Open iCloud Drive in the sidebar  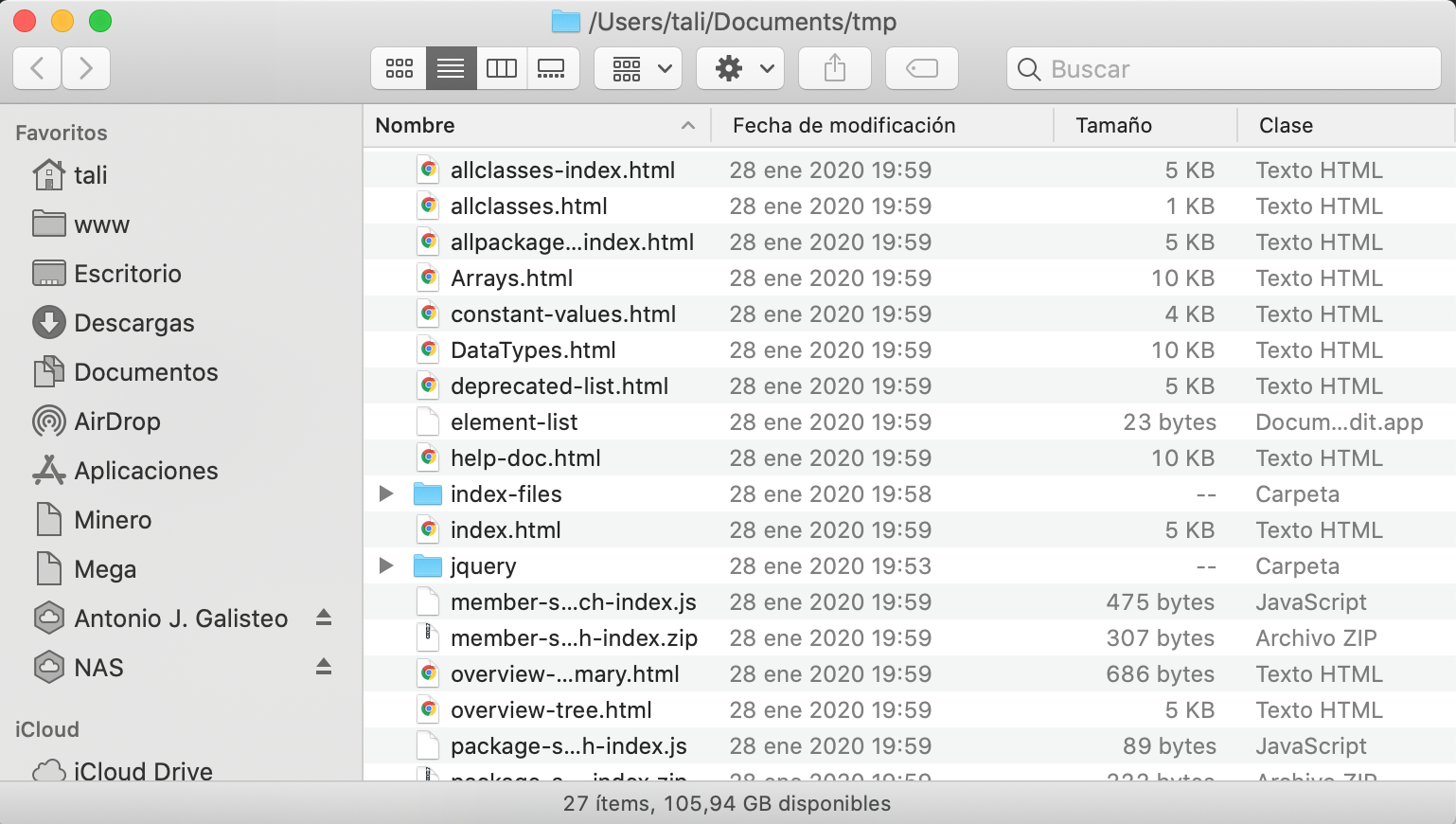pos(142,771)
